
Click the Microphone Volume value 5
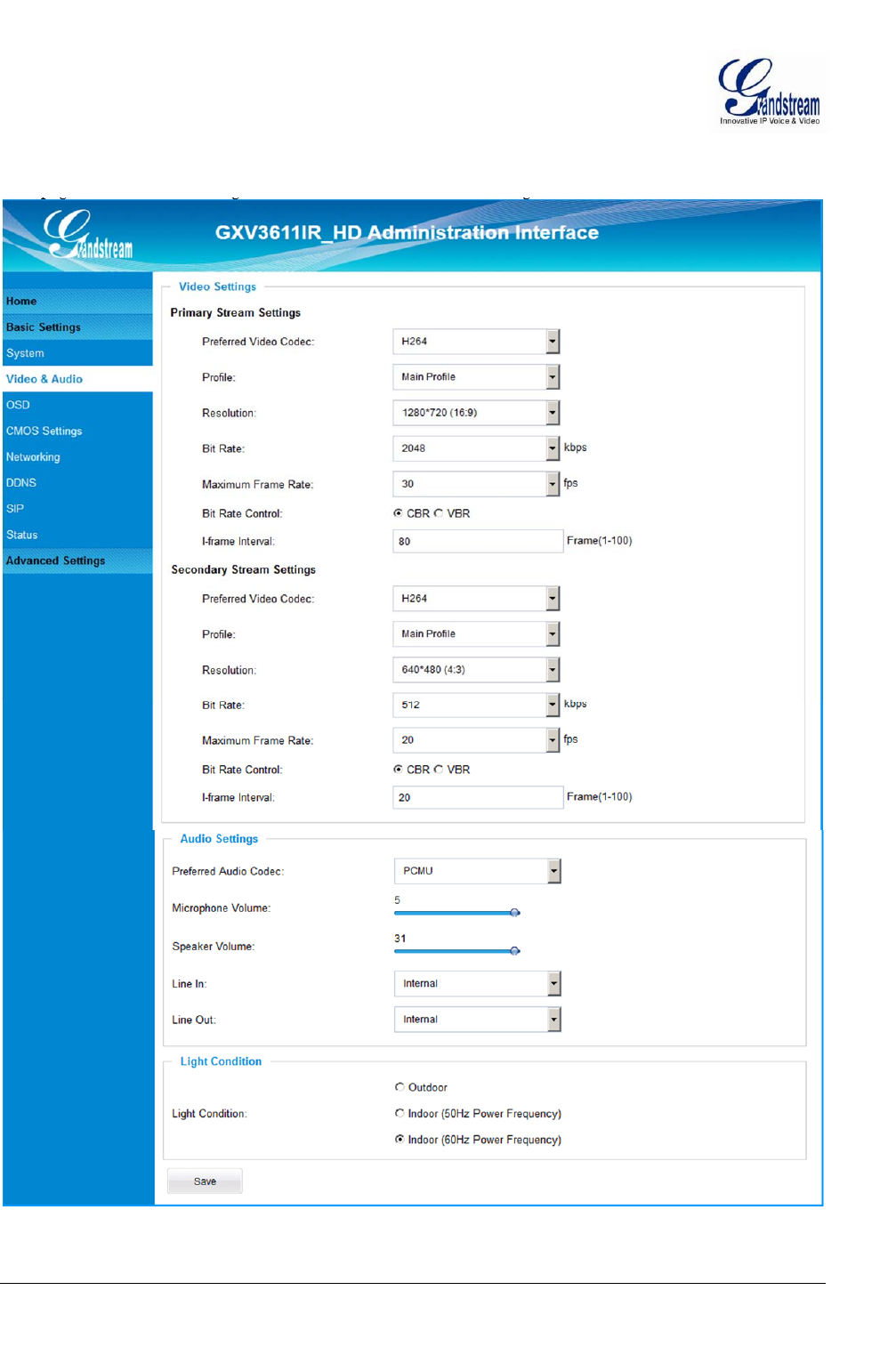(397, 900)
